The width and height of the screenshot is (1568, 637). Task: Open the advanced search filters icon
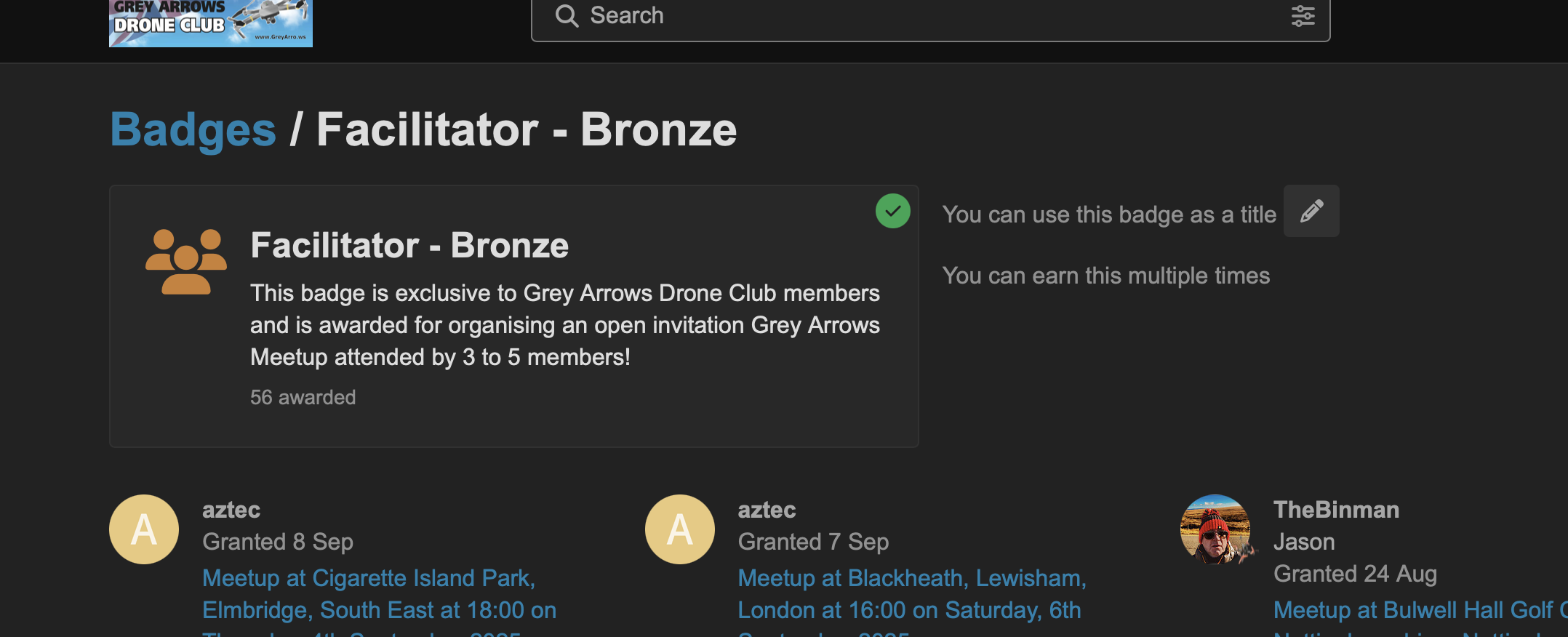1303,16
